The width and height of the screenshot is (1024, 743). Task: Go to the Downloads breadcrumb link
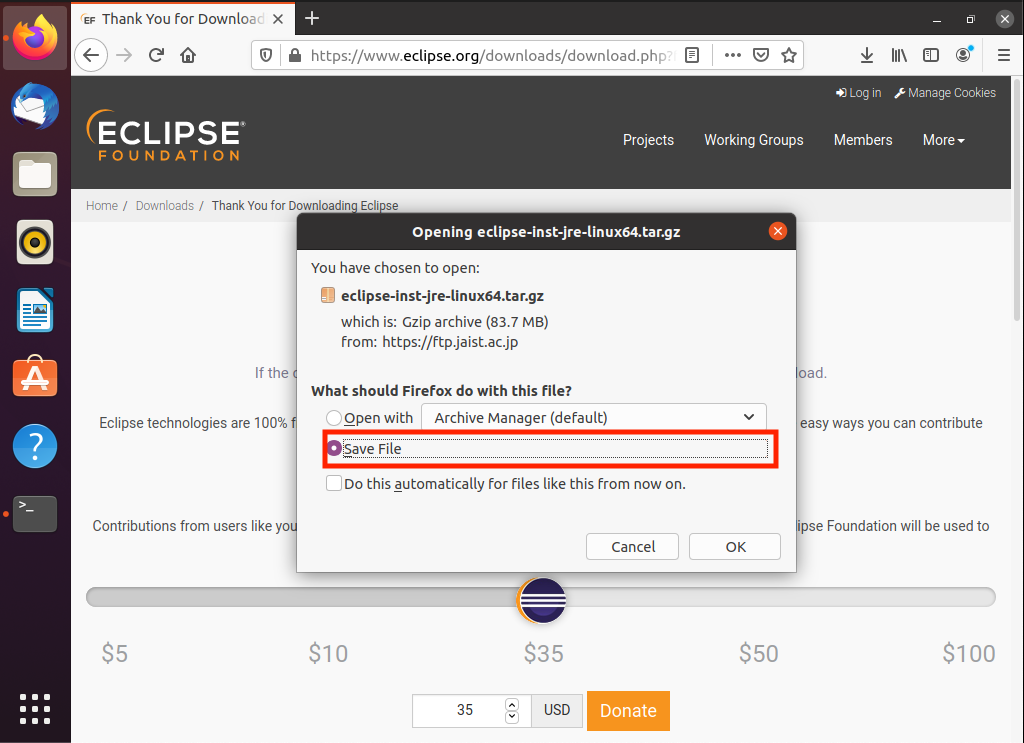[x=165, y=206]
